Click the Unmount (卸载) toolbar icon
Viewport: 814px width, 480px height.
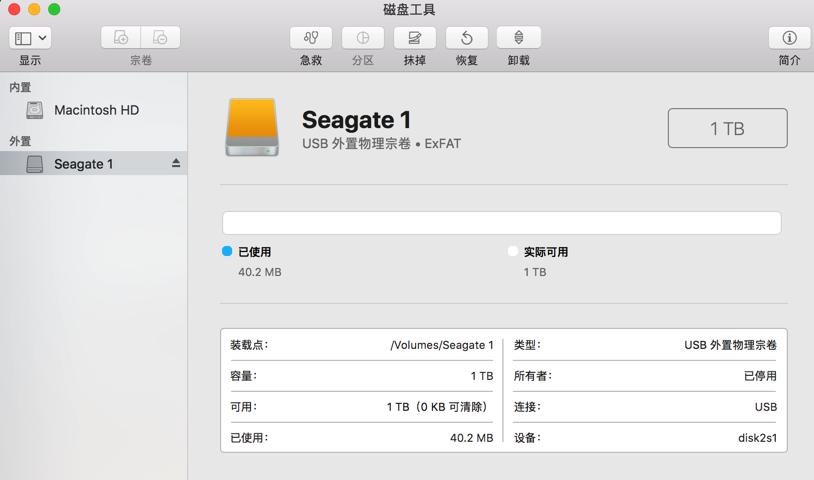tap(518, 38)
